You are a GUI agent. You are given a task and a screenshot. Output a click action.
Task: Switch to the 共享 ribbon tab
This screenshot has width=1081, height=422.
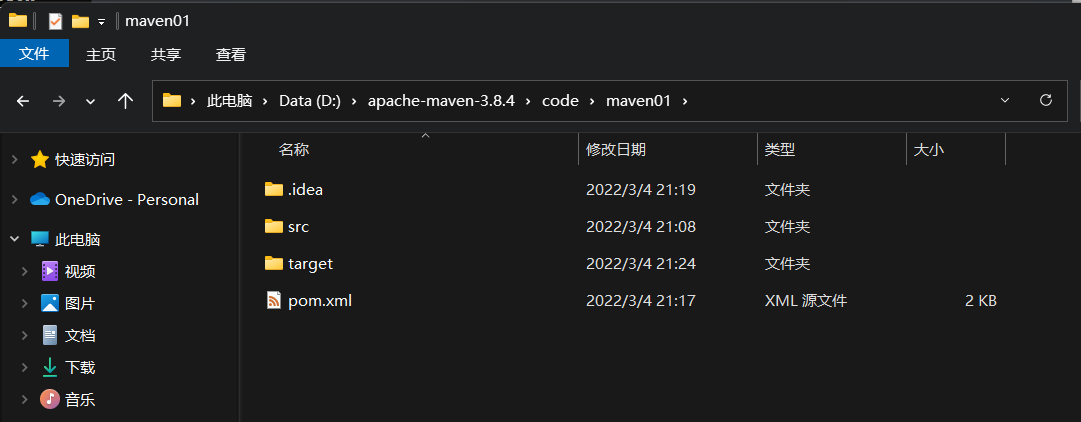[x=166, y=54]
